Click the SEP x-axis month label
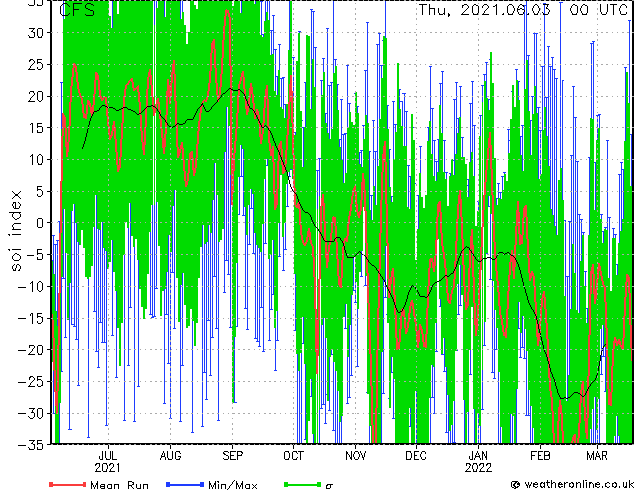The width and height of the screenshot is (634, 490). [232, 456]
